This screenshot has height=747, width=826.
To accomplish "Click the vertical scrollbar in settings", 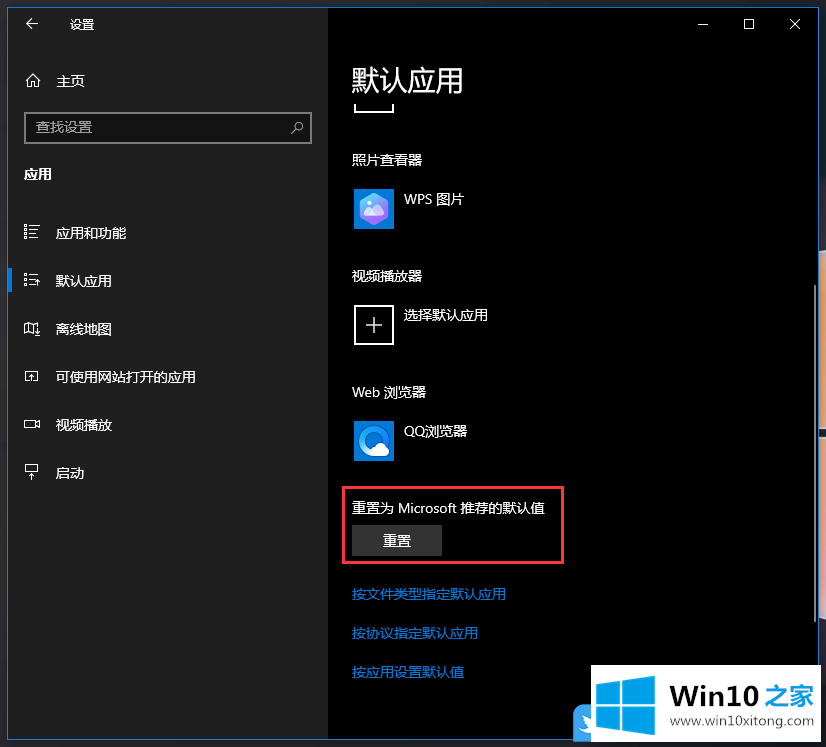I will point(815,453).
